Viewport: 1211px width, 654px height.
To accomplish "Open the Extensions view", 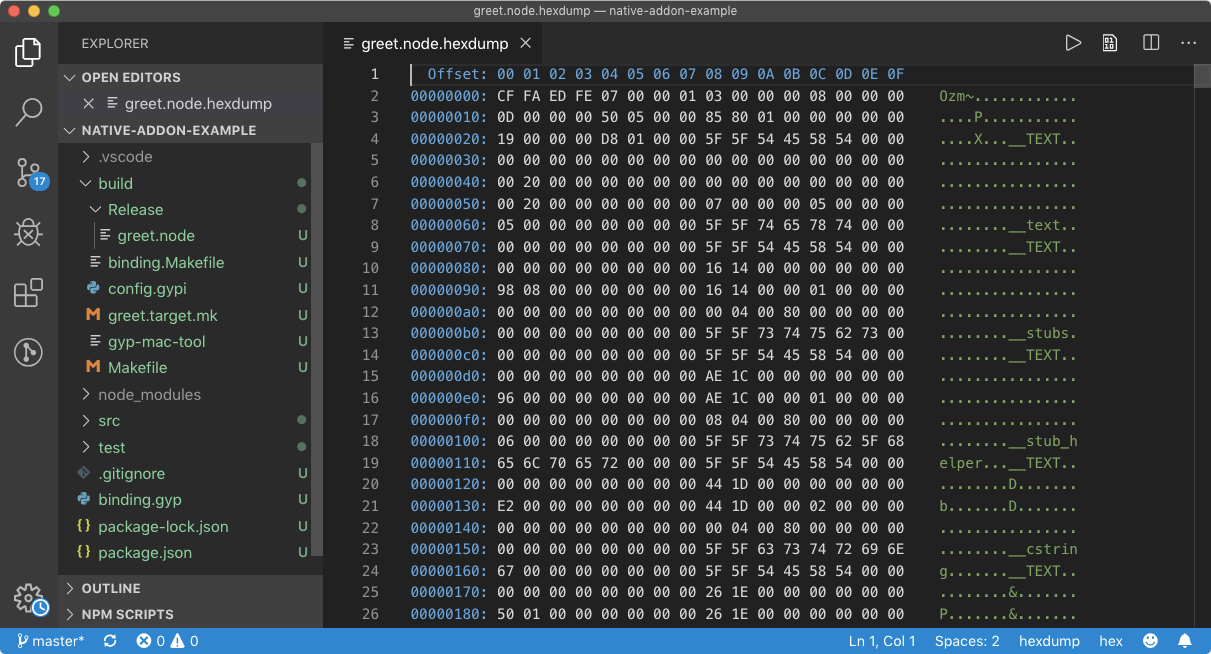I will pyautogui.click(x=29, y=292).
